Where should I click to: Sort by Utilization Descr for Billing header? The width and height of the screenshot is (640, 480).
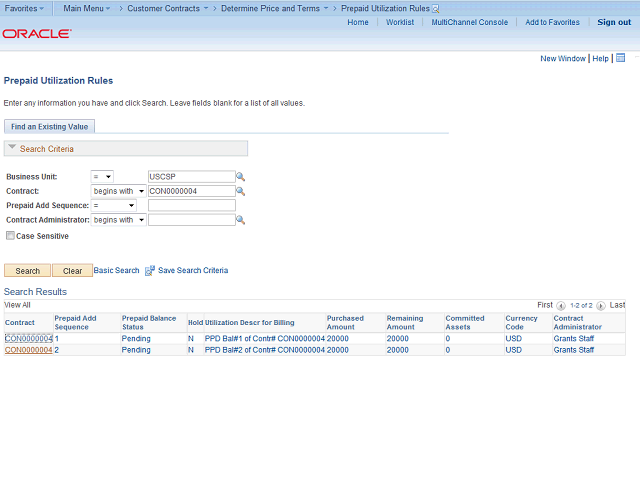pyautogui.click(x=249, y=322)
